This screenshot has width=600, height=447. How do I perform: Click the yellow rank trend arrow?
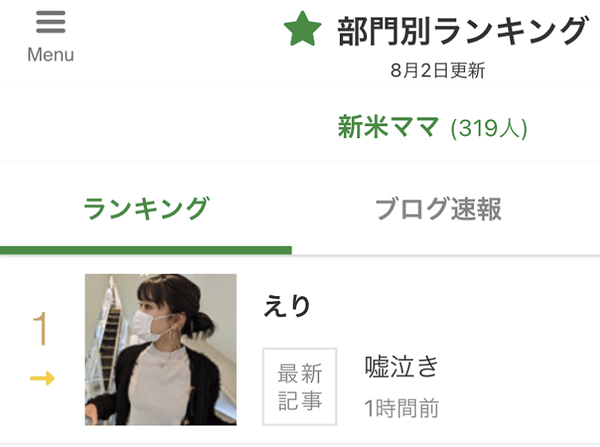(42, 378)
